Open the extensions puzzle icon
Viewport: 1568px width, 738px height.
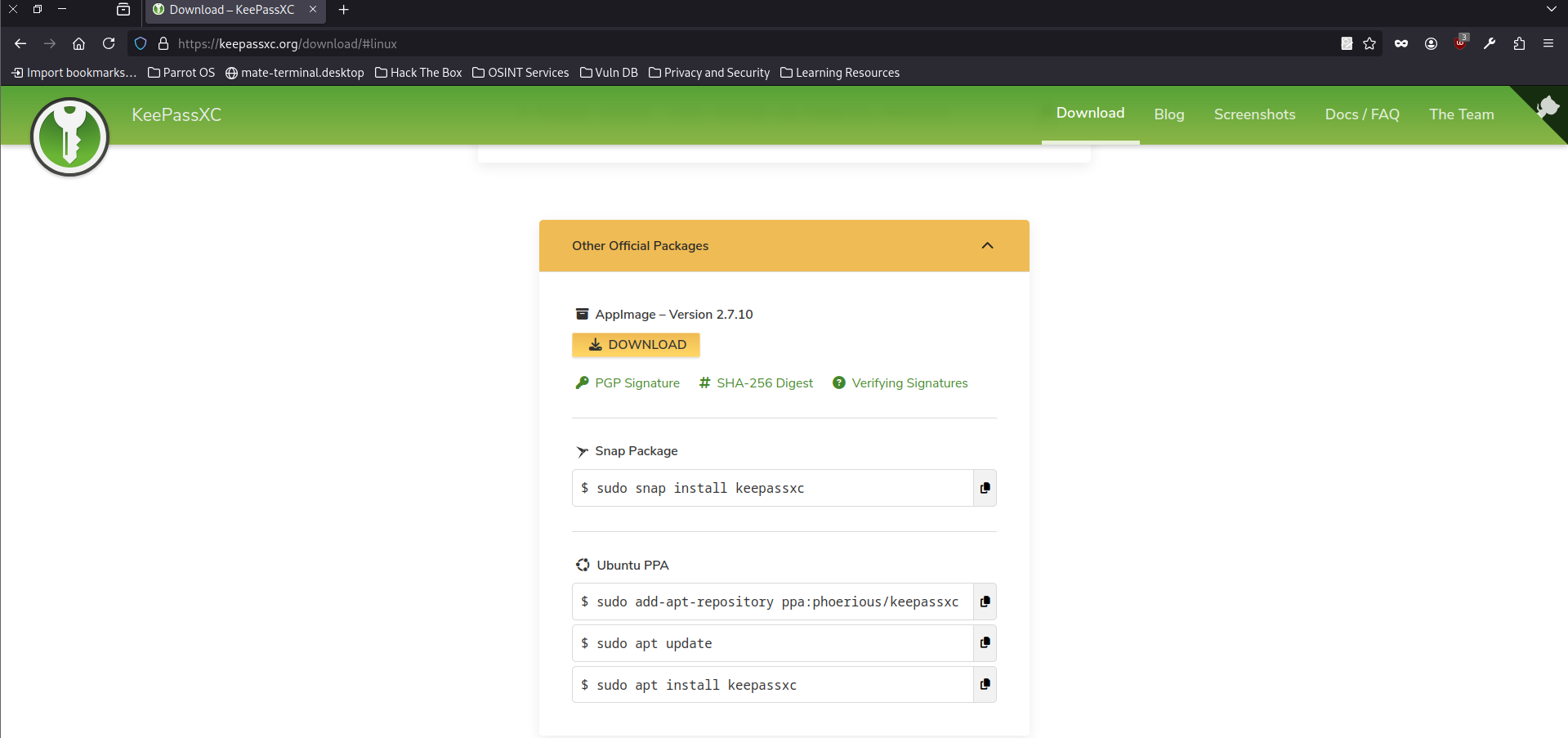[x=1519, y=43]
